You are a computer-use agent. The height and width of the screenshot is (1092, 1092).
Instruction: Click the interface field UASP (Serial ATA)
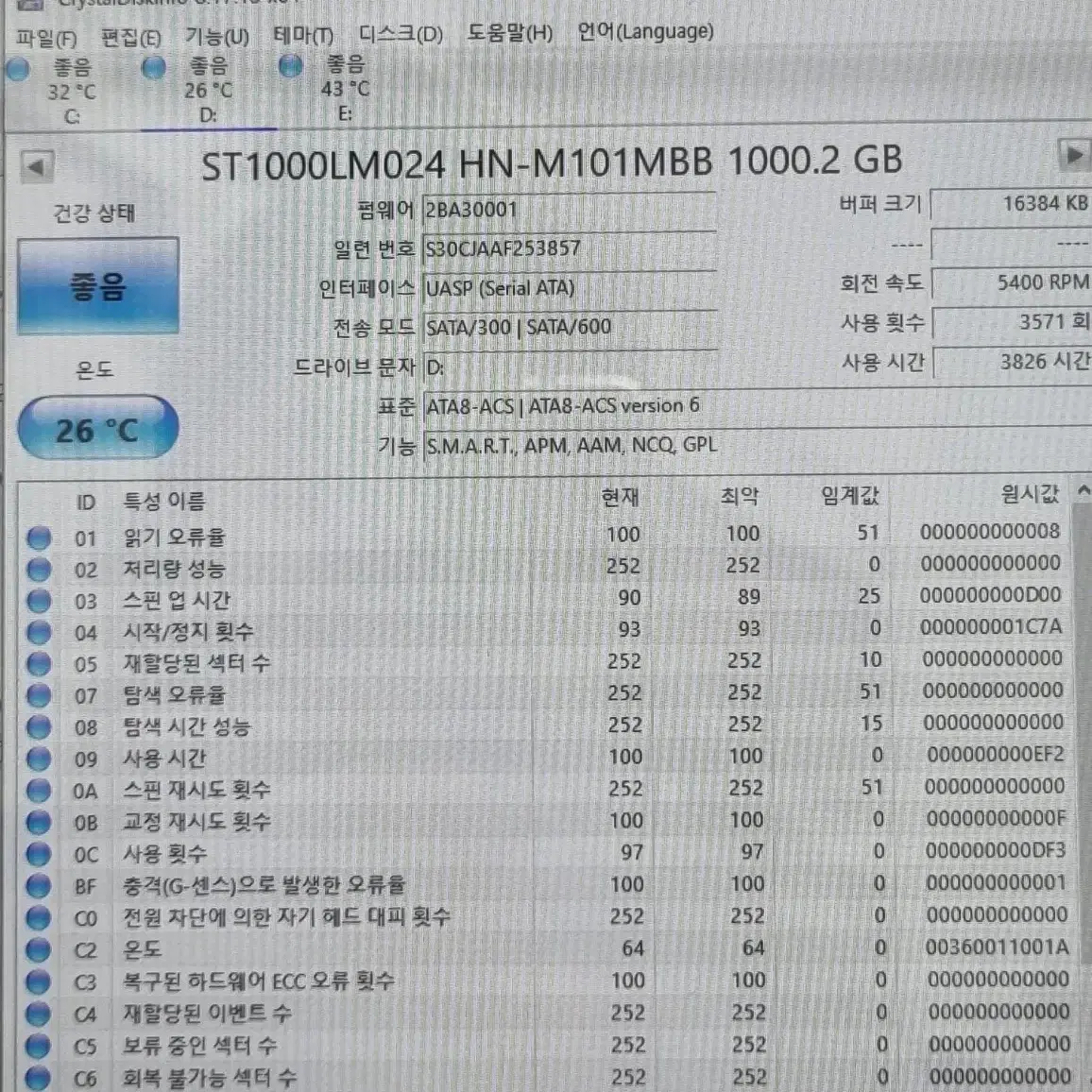click(569, 287)
